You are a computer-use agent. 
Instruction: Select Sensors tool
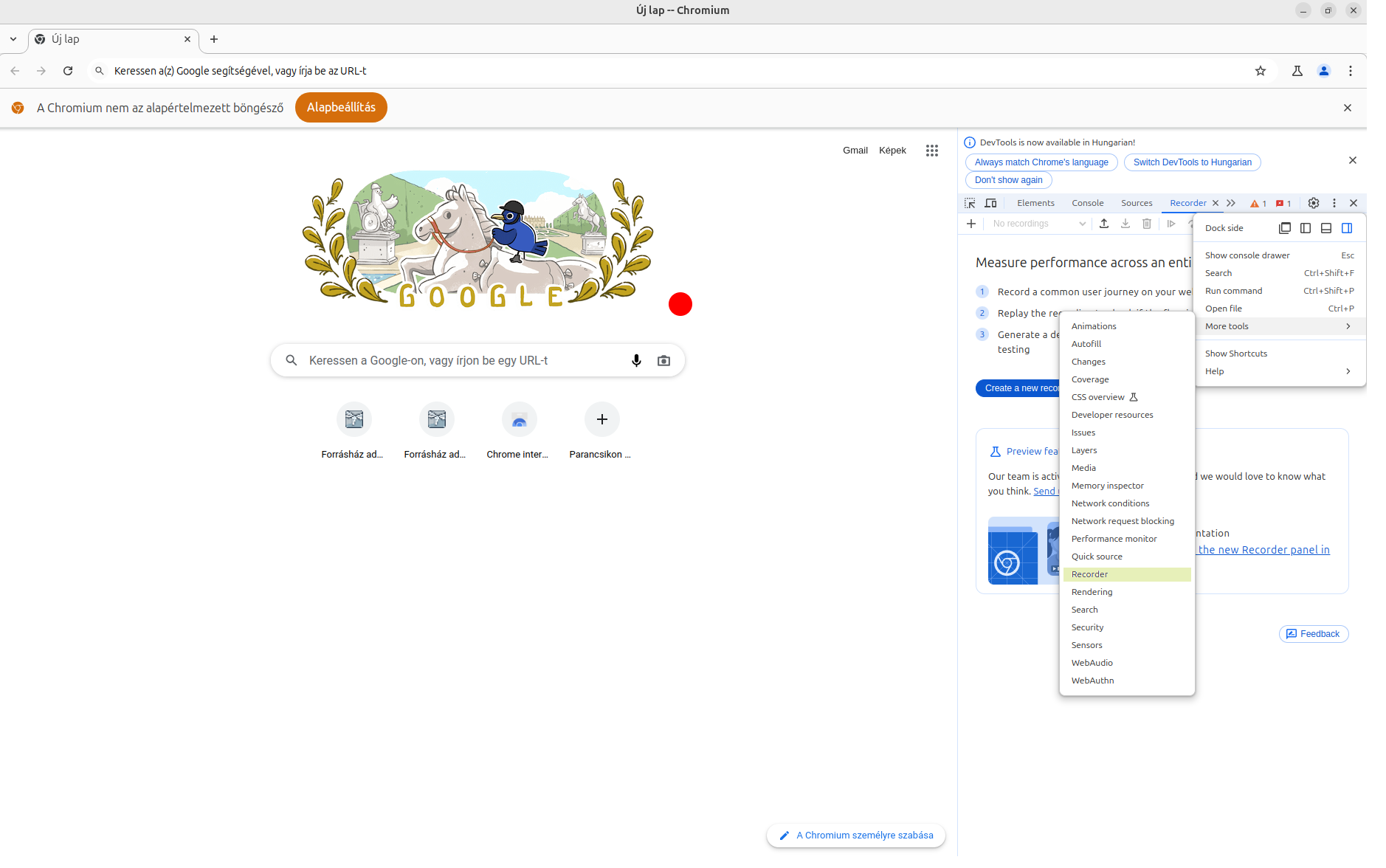point(1127,645)
